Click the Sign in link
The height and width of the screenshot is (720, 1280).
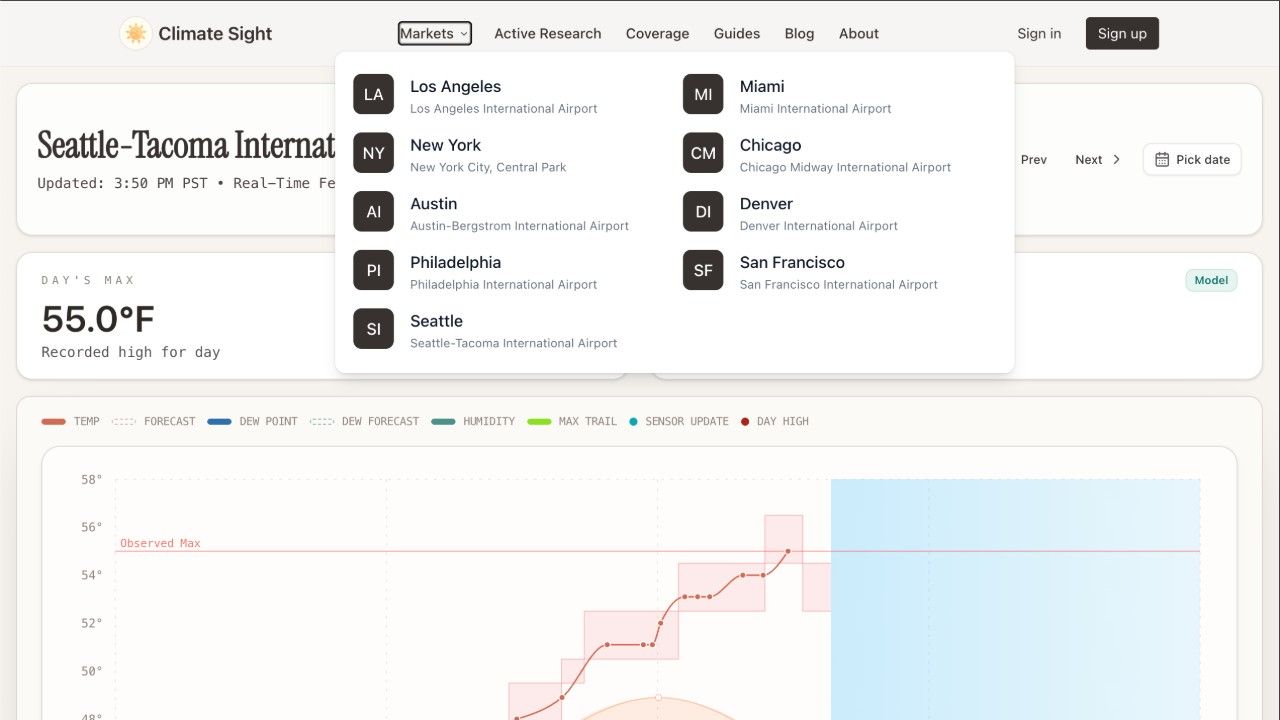tap(1039, 33)
